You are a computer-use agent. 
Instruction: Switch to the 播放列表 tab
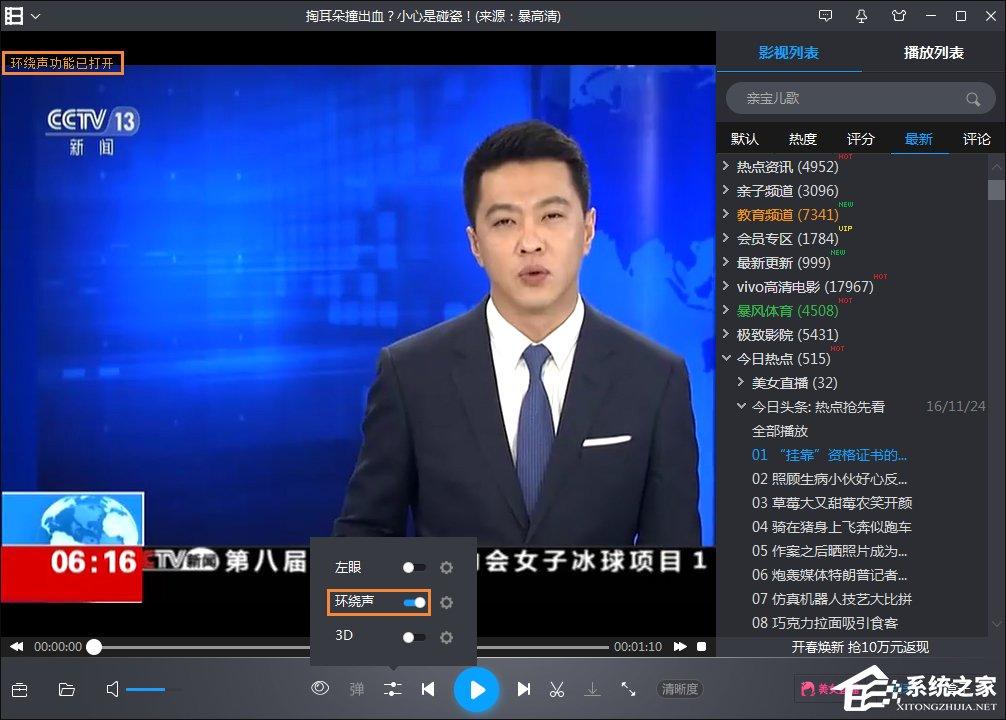[x=933, y=53]
